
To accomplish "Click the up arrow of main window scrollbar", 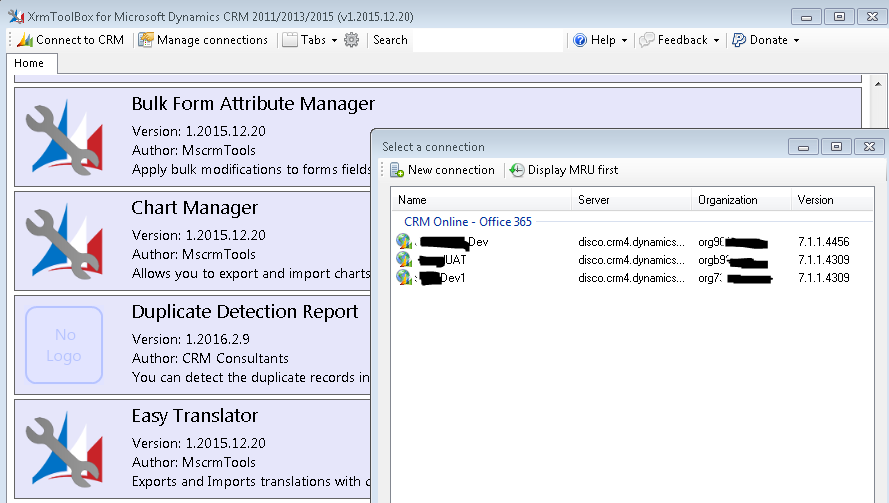I will (x=878, y=84).
